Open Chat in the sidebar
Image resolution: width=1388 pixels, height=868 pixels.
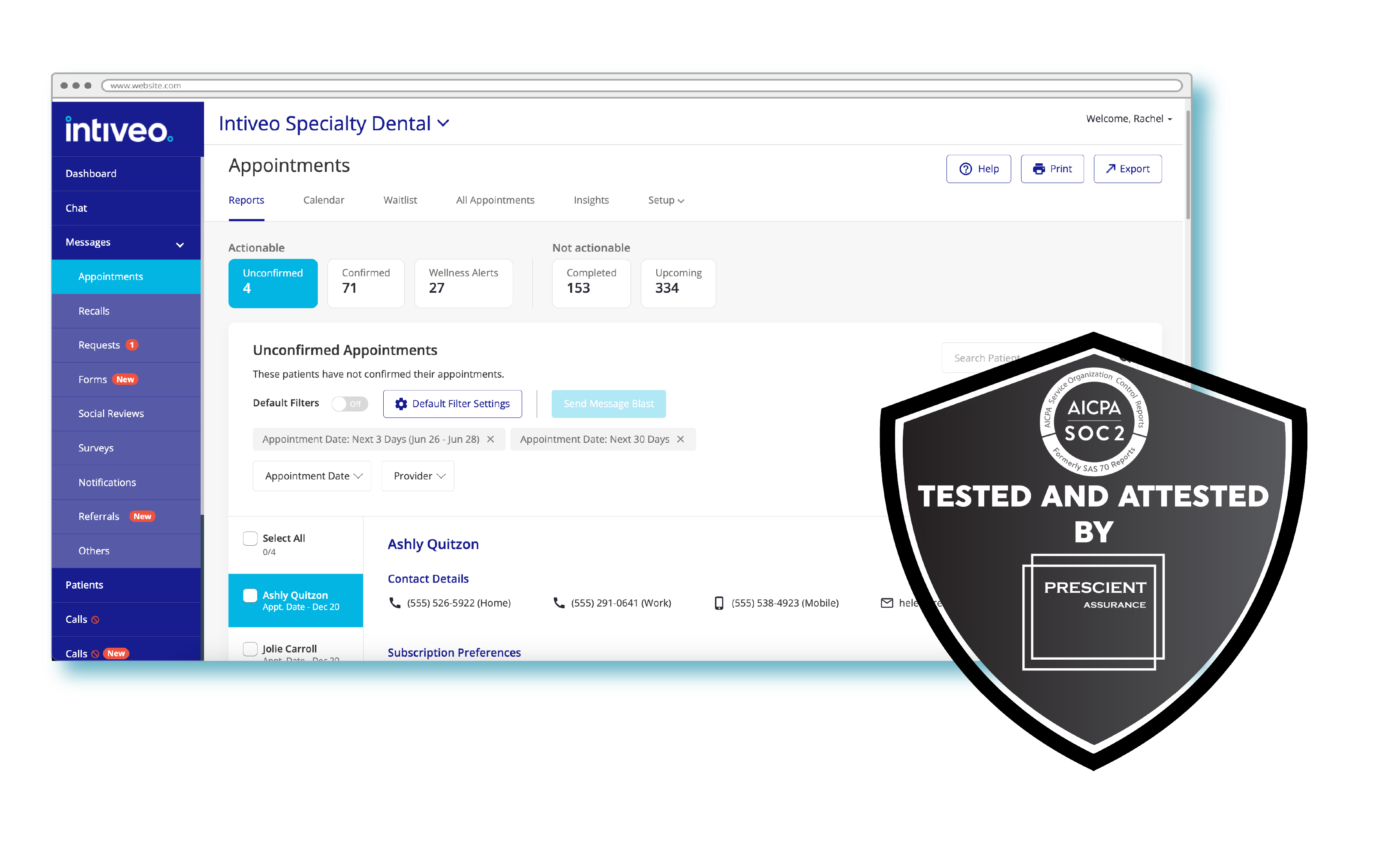pos(126,208)
